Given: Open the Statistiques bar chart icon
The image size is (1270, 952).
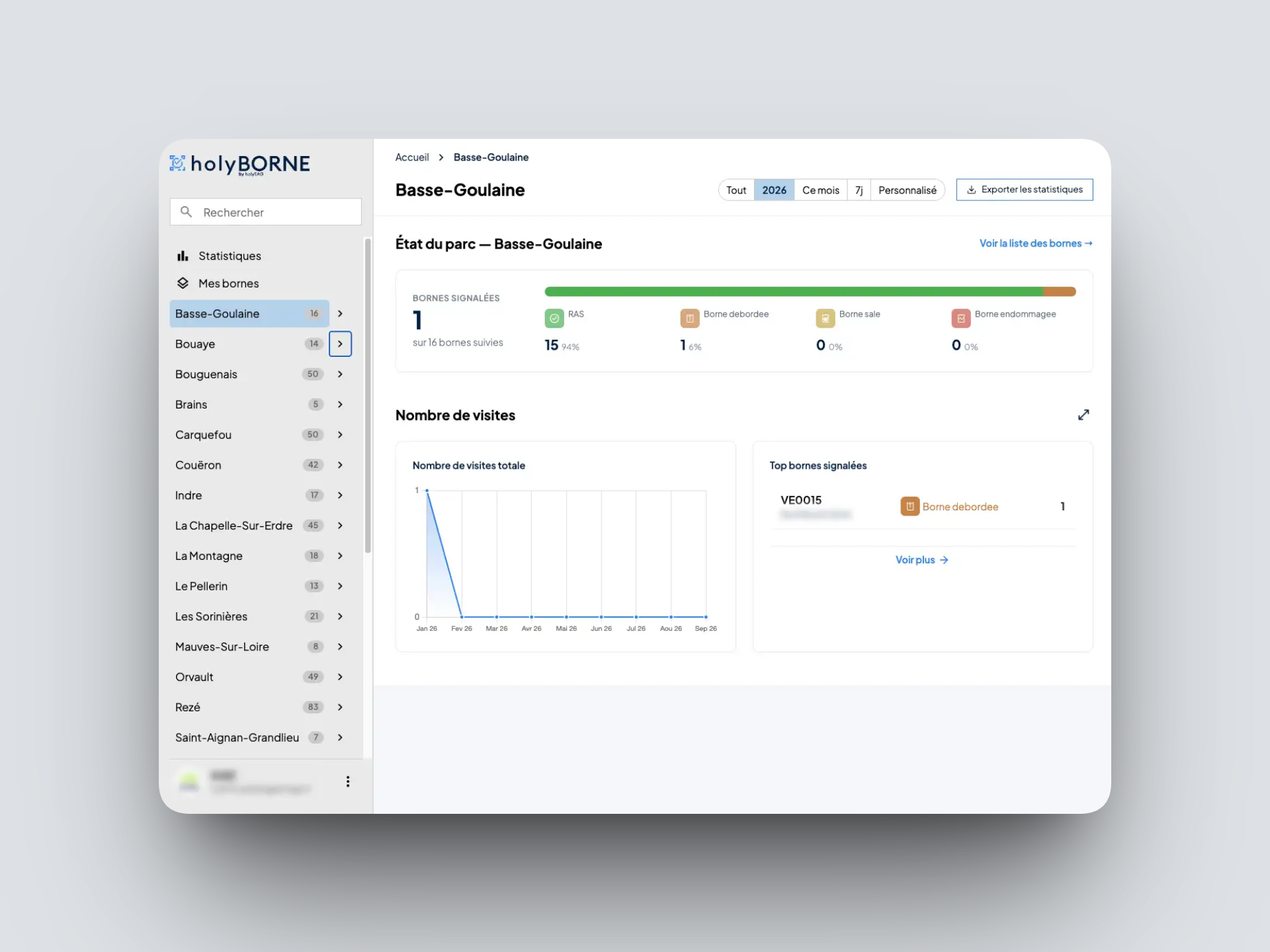Looking at the screenshot, I should click(x=183, y=256).
